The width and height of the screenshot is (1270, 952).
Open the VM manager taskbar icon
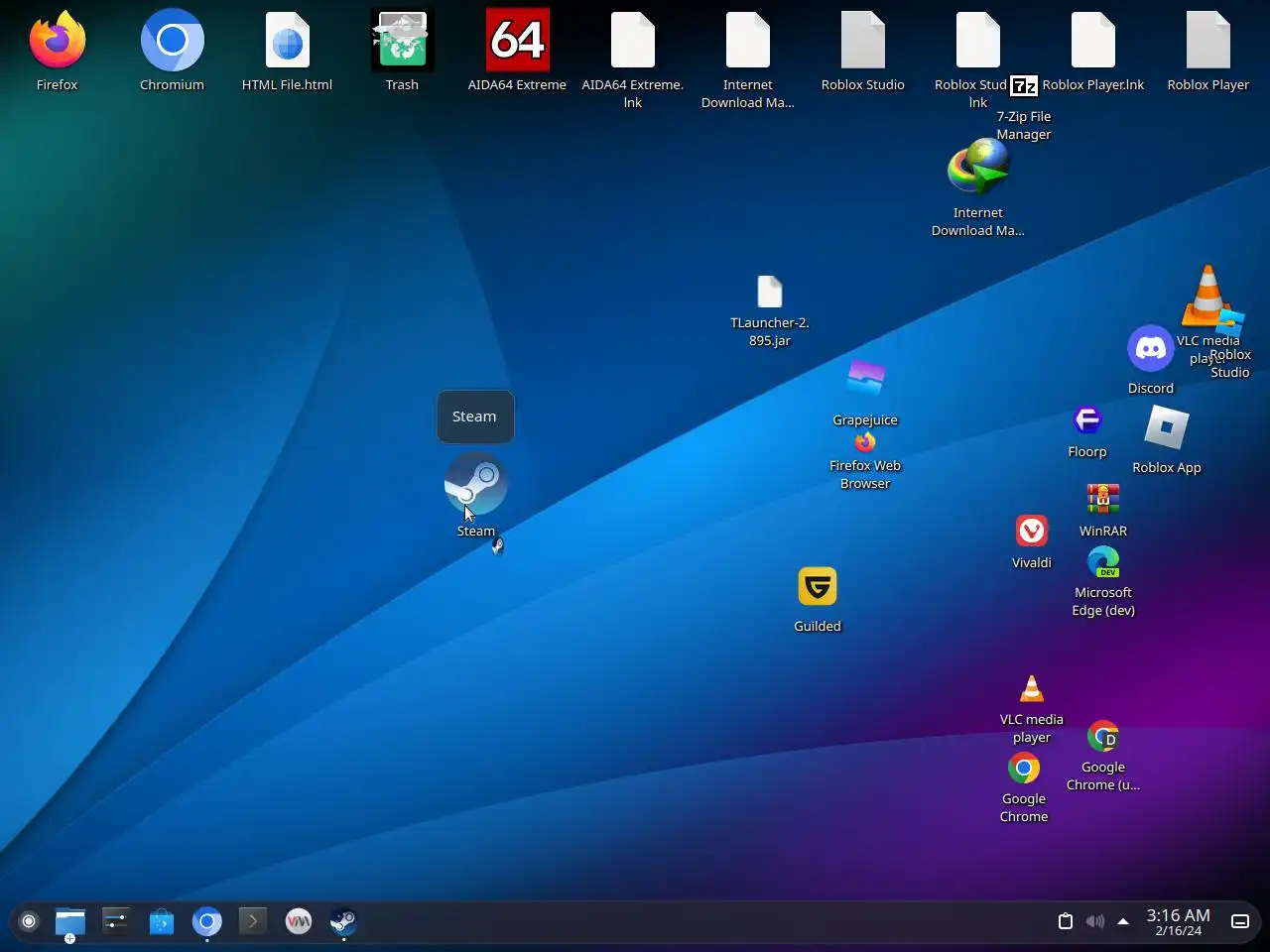click(x=299, y=922)
